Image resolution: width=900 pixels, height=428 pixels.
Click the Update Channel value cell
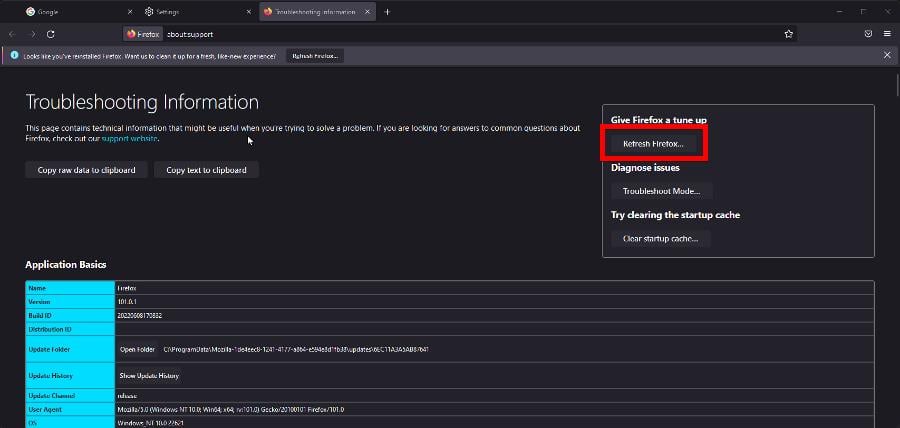coord(494,396)
